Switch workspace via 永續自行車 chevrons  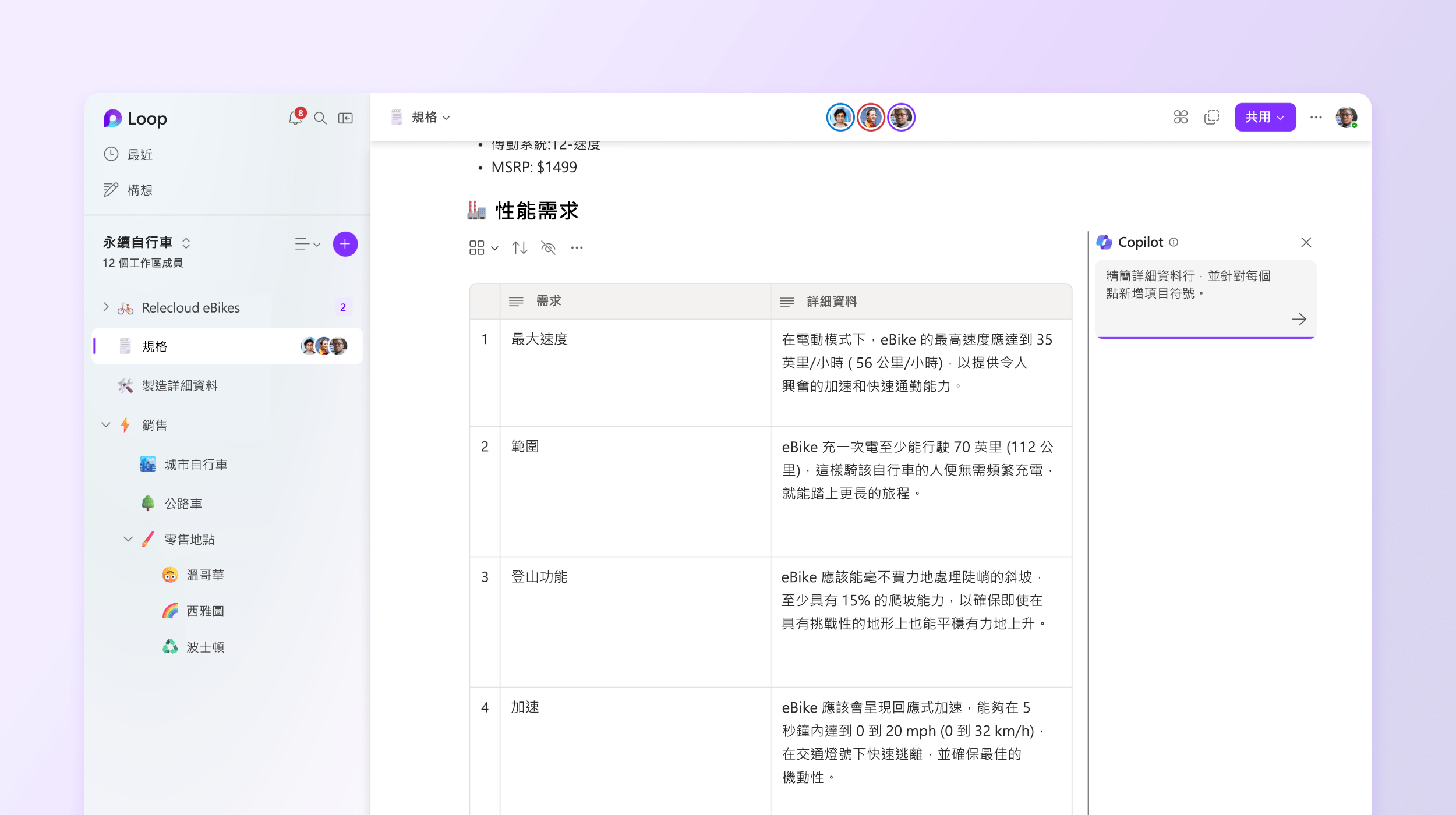(186, 243)
